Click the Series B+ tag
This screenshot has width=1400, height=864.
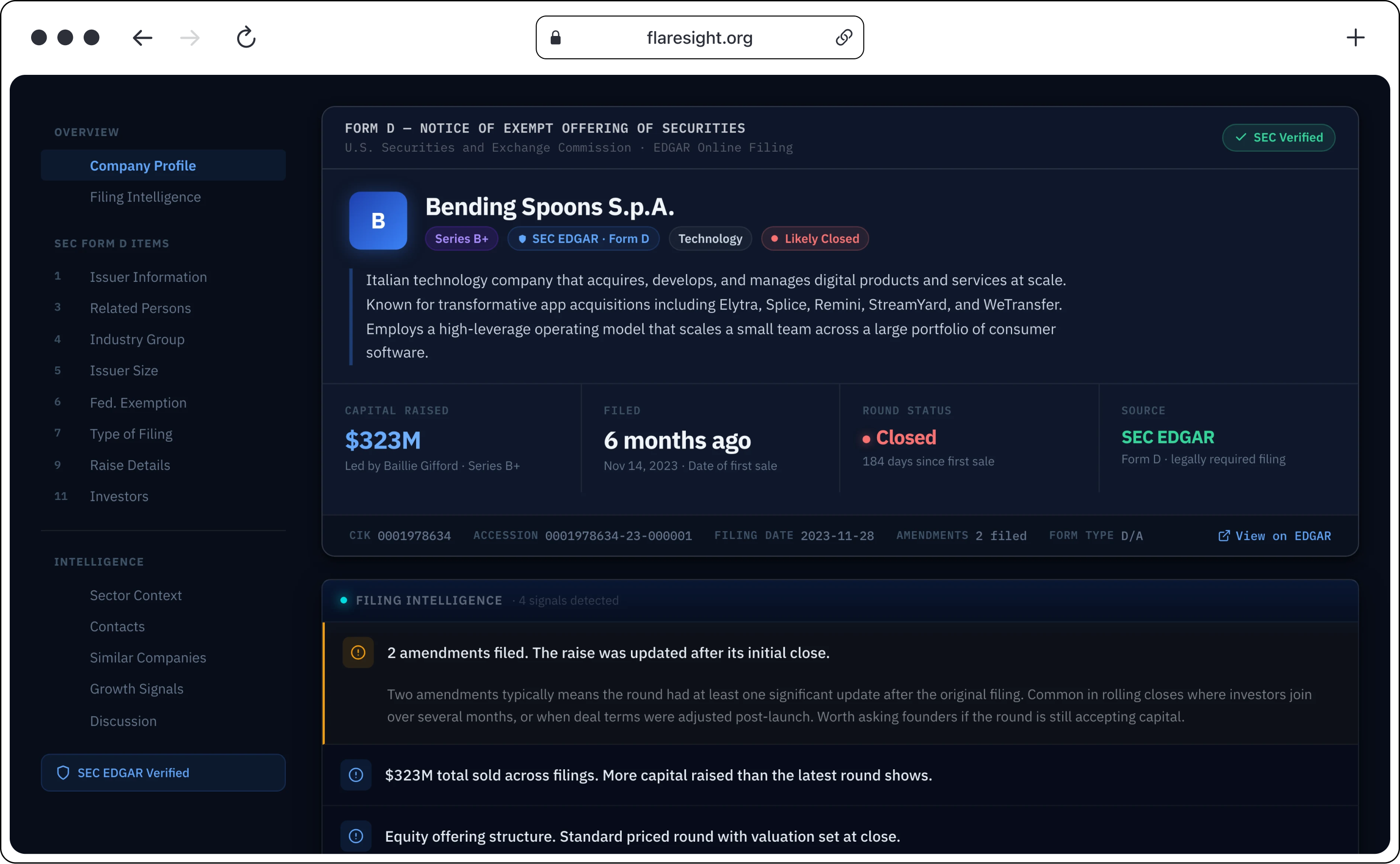[461, 238]
